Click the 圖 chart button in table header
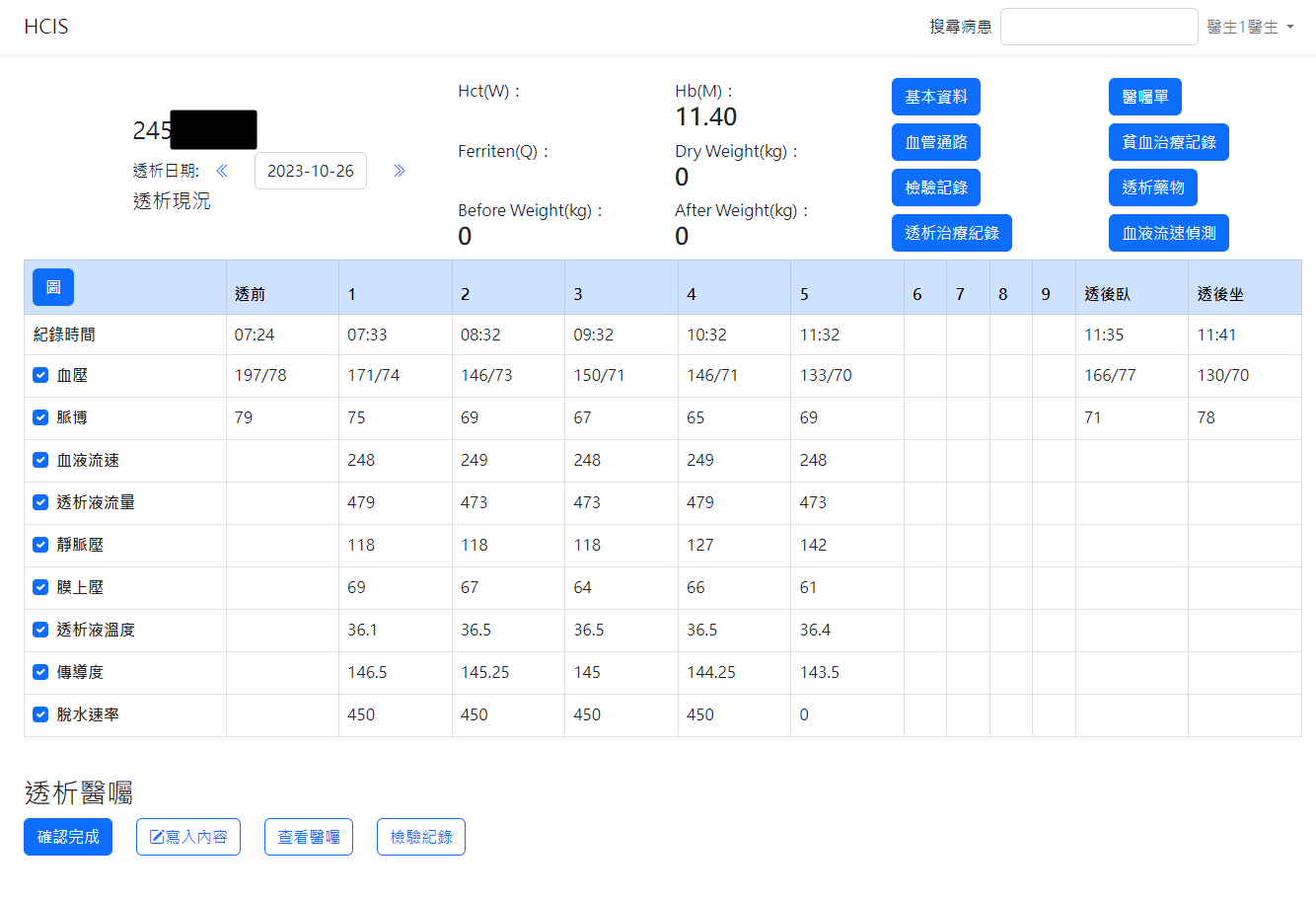This screenshot has width=1316, height=898. [53, 287]
